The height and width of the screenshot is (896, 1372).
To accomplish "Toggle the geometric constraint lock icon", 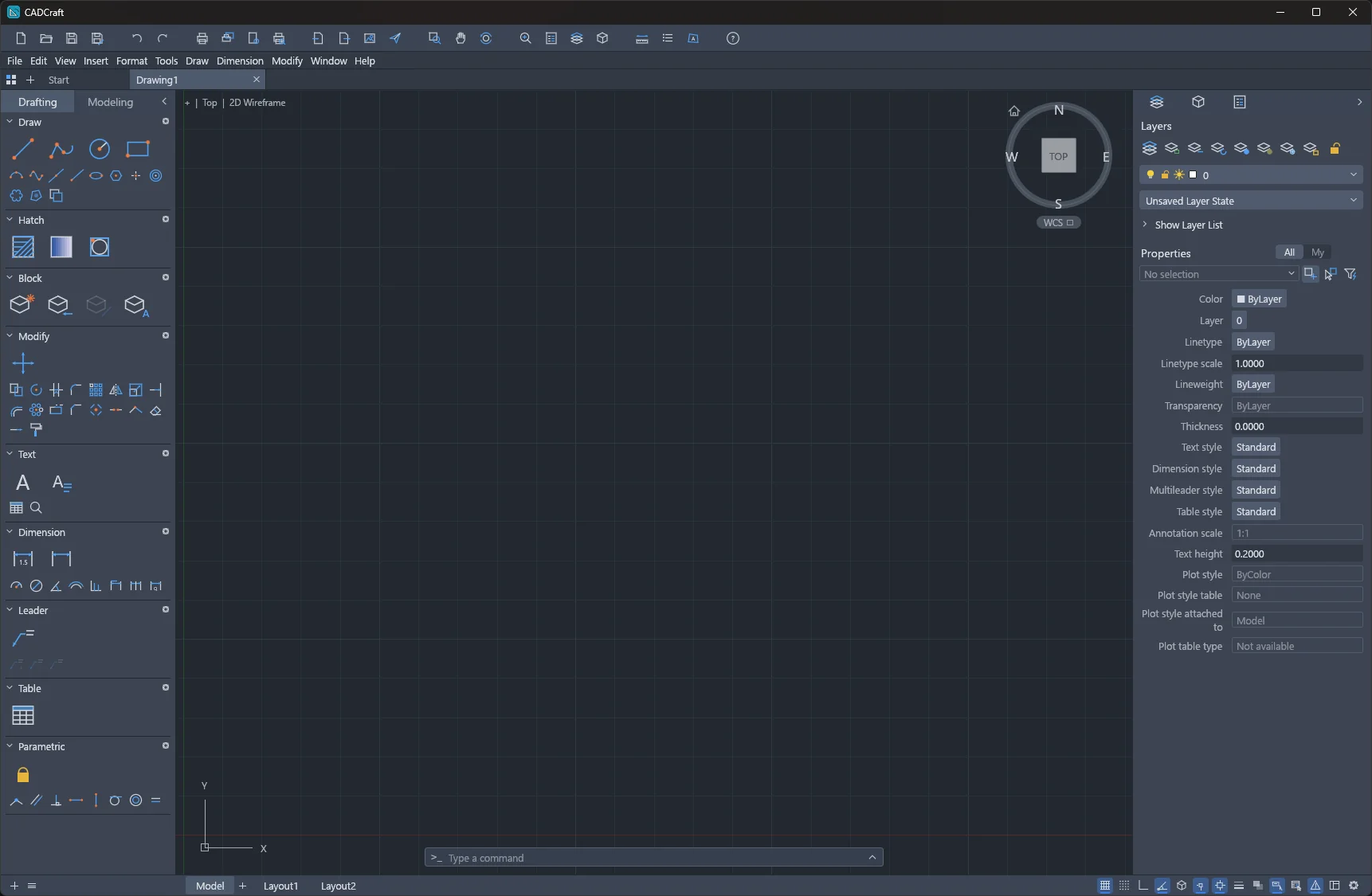I will (23, 775).
